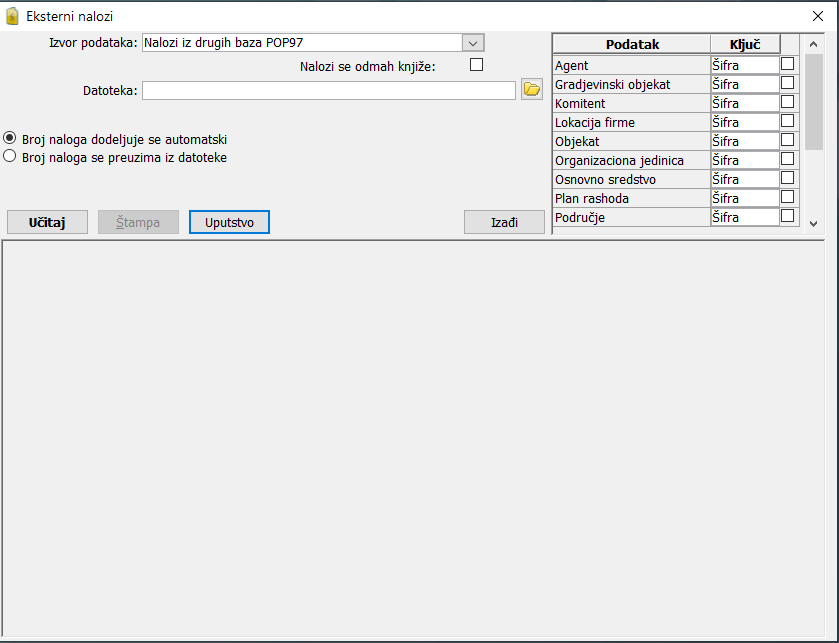
Task: Open the Uputstvo instructions button
Action: (229, 222)
